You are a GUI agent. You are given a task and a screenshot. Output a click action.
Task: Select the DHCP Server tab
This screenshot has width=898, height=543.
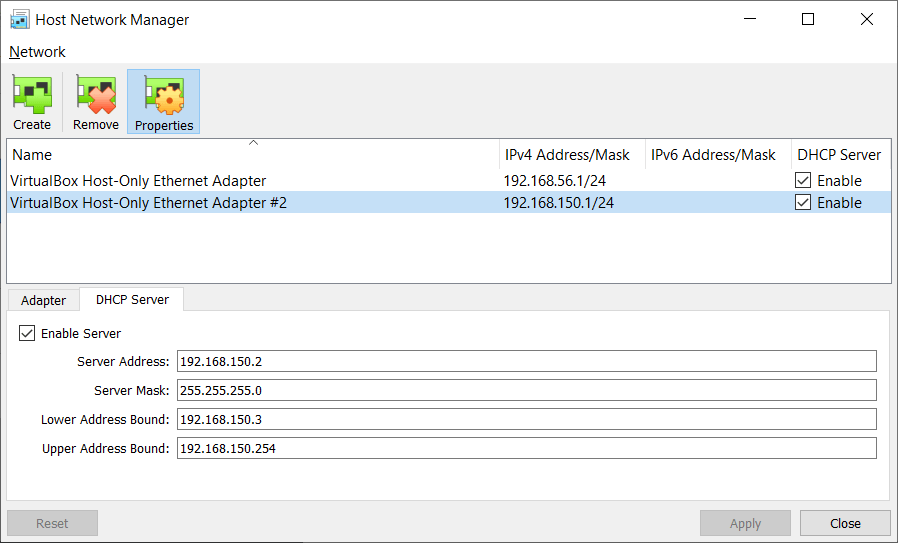[x=132, y=299]
